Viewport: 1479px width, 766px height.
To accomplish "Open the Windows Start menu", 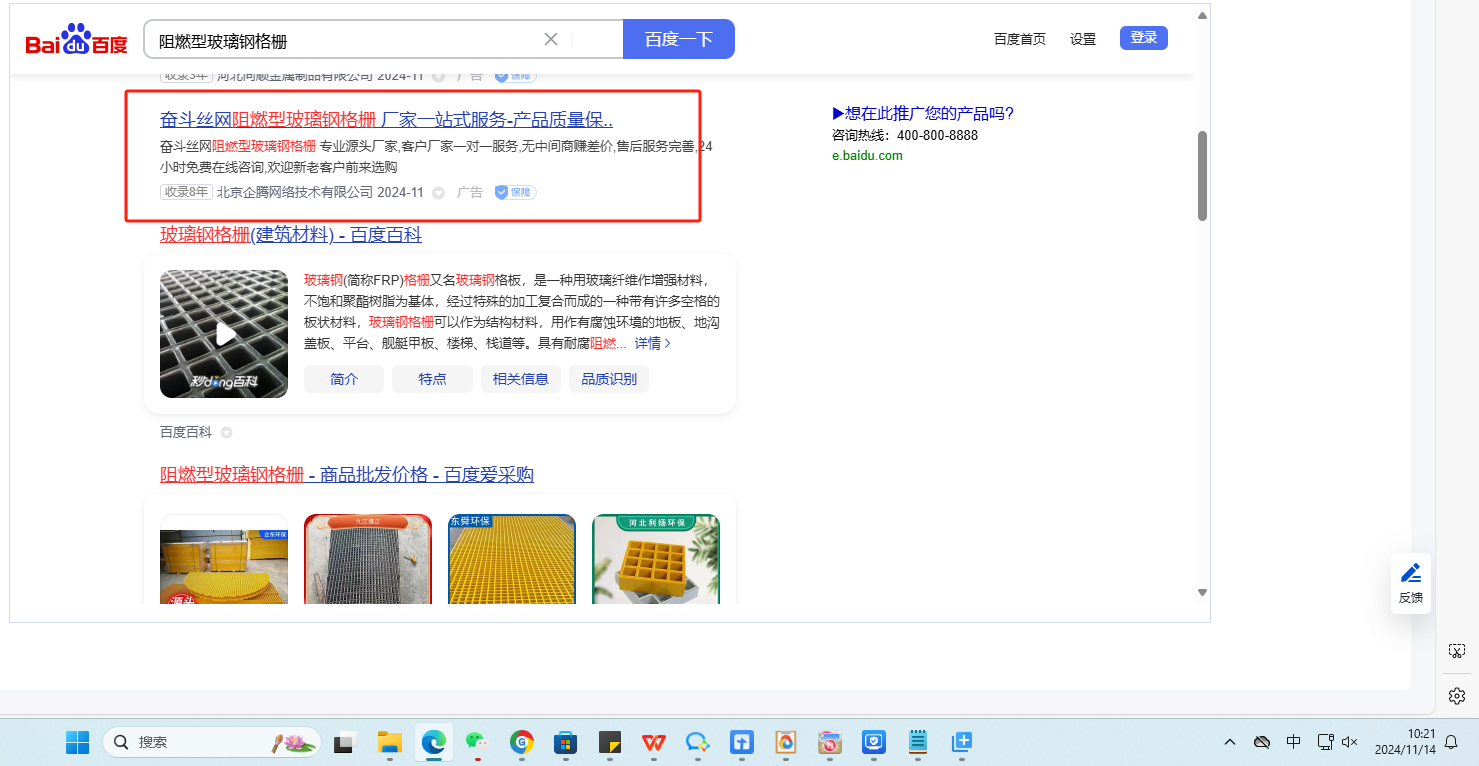I will 77,742.
